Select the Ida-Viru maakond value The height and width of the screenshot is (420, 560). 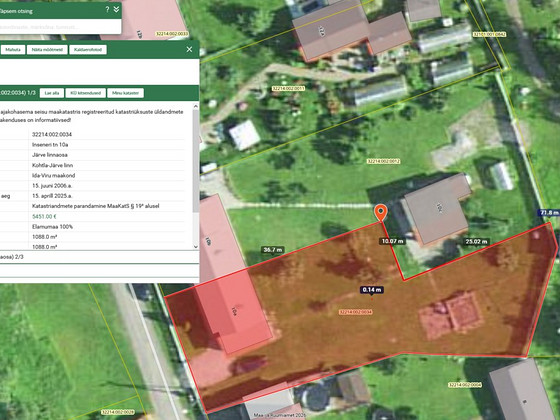coord(53,175)
